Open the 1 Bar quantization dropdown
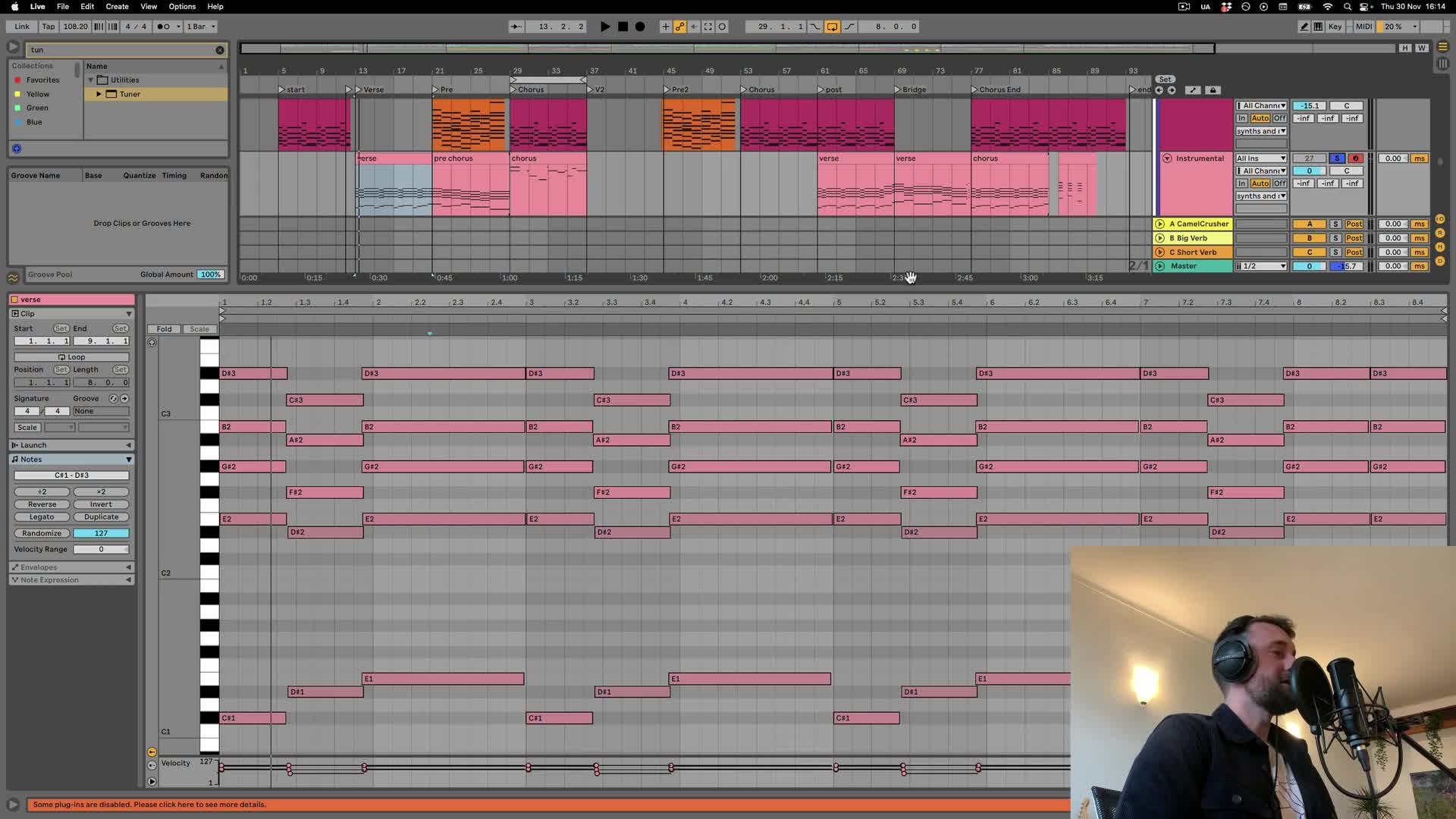This screenshot has height=819, width=1456. [201, 27]
